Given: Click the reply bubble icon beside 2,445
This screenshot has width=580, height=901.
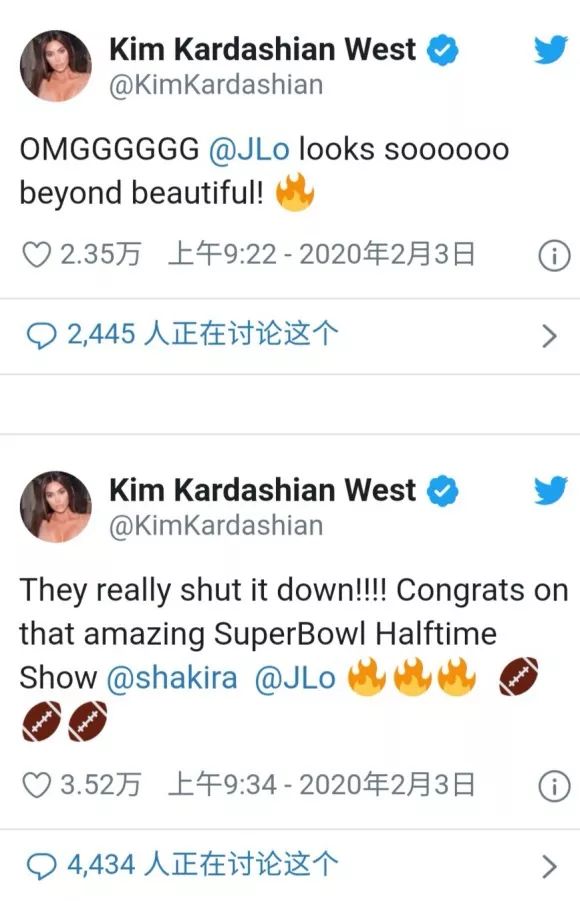Looking at the screenshot, I should coord(41,336).
